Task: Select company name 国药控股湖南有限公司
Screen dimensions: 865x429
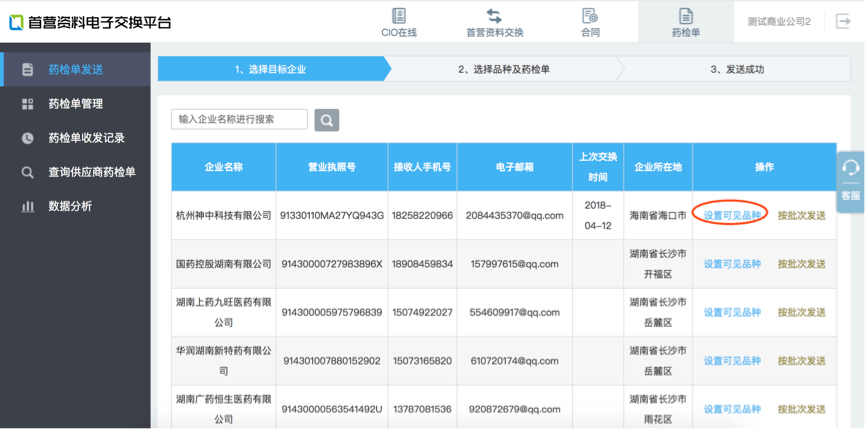Action: (223, 264)
